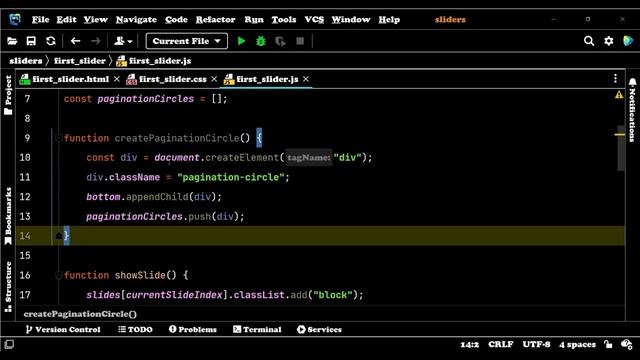Open the File menu
The width and height of the screenshot is (640, 360).
click(40, 20)
